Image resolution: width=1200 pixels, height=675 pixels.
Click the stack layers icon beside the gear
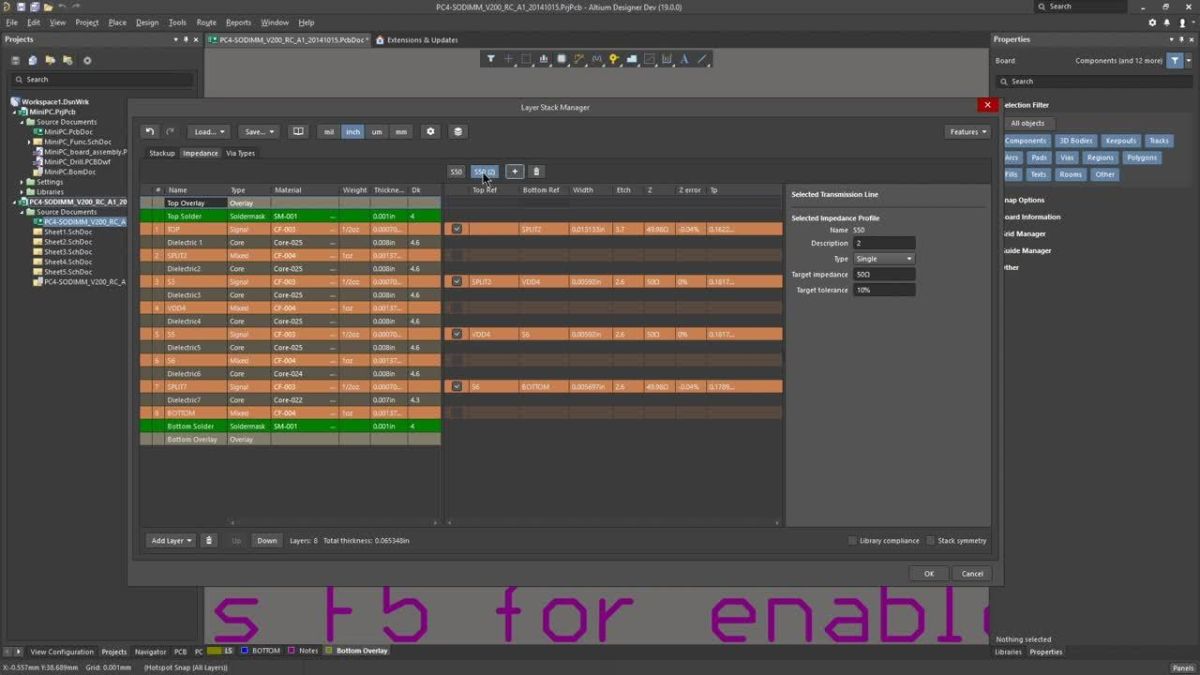point(457,131)
